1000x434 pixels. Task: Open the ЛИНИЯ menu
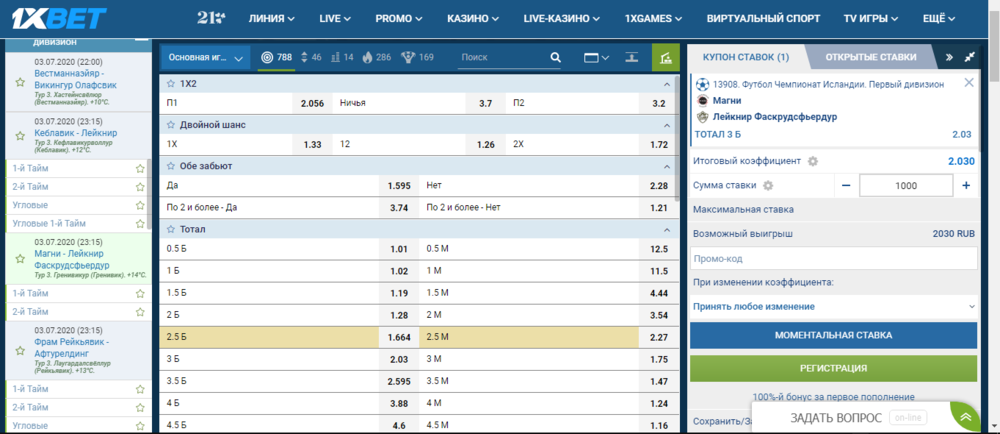tap(272, 18)
